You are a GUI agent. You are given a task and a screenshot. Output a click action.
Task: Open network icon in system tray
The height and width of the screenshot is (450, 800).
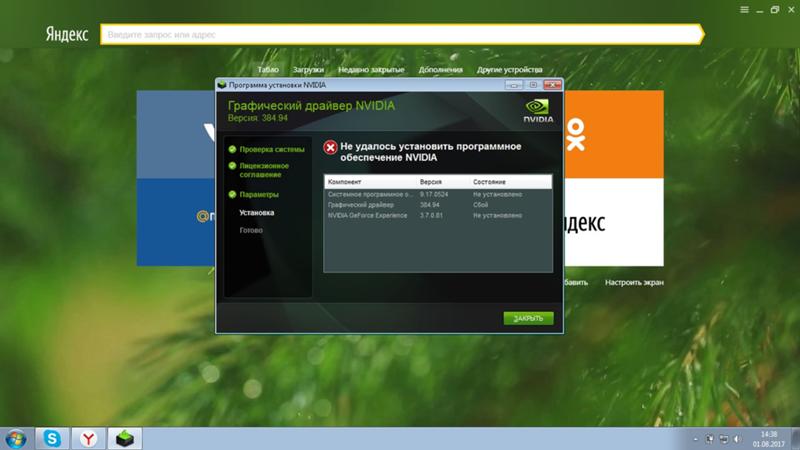coord(723,439)
